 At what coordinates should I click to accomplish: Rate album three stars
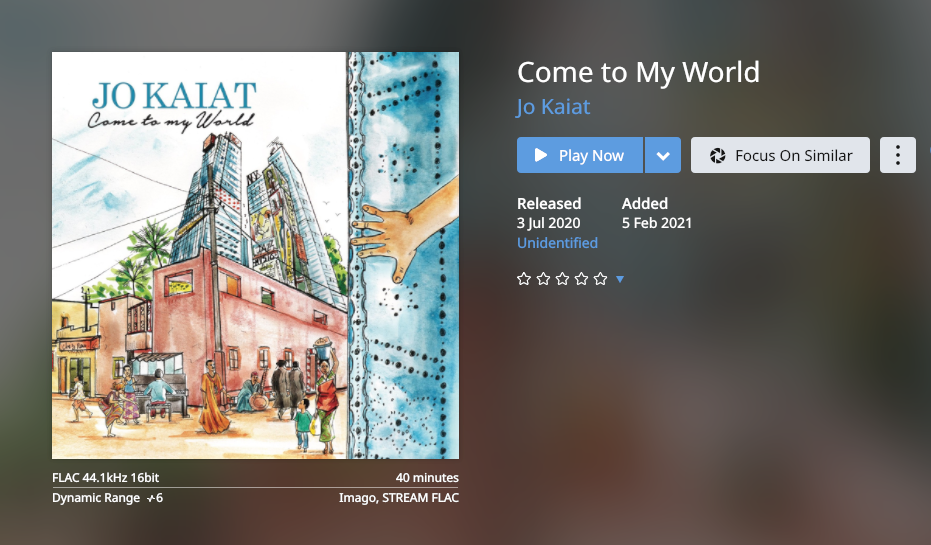(x=562, y=278)
